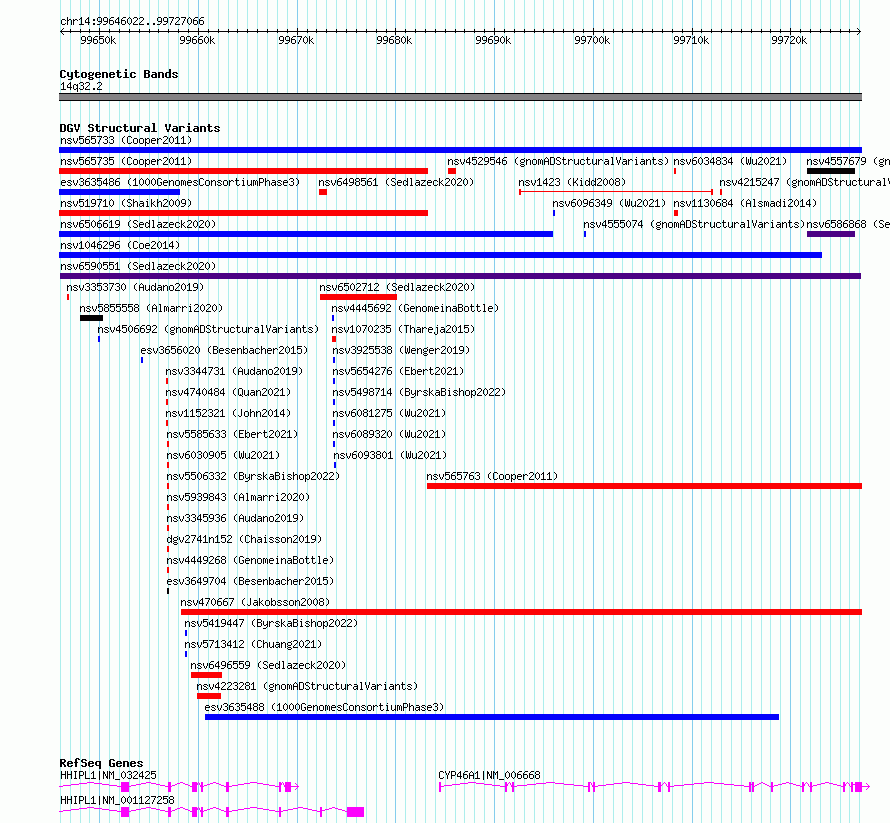Select nsv1130684 (Alsmadi2014) label

tap(745, 203)
